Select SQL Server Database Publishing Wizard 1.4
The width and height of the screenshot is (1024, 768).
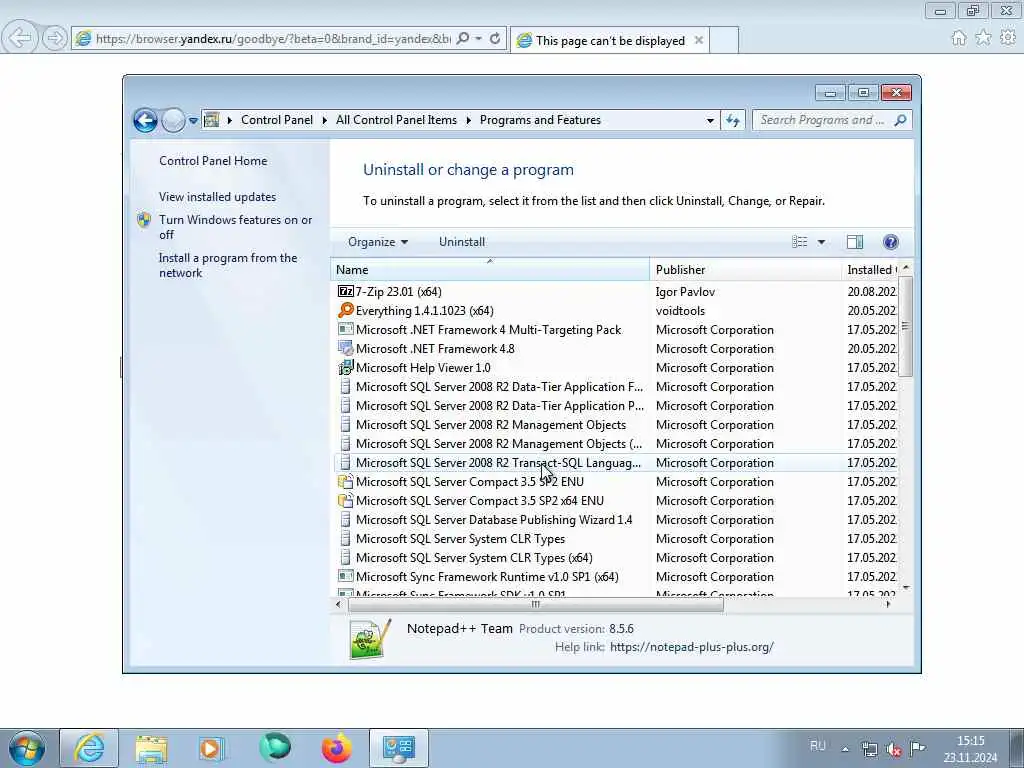coord(494,520)
